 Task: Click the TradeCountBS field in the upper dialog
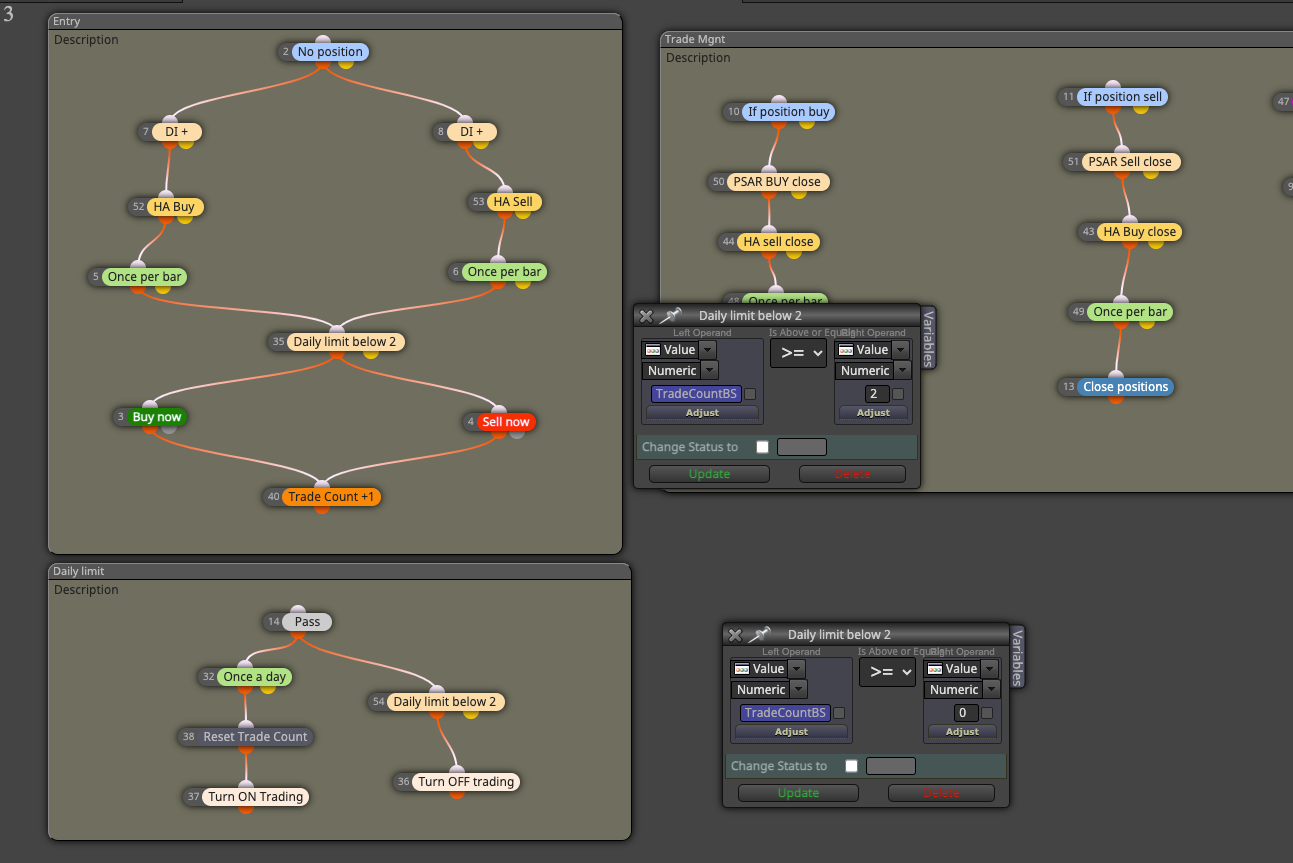(x=695, y=394)
